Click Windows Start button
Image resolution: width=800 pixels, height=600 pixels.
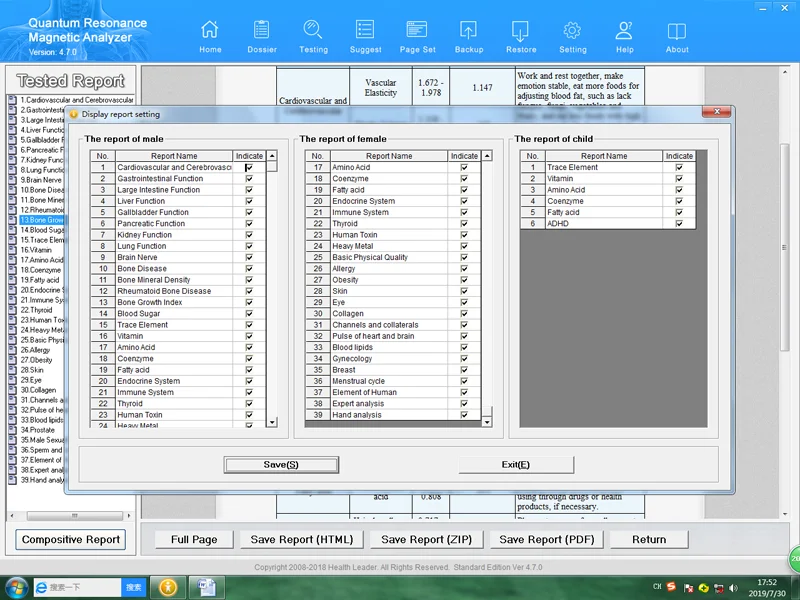pos(16,586)
